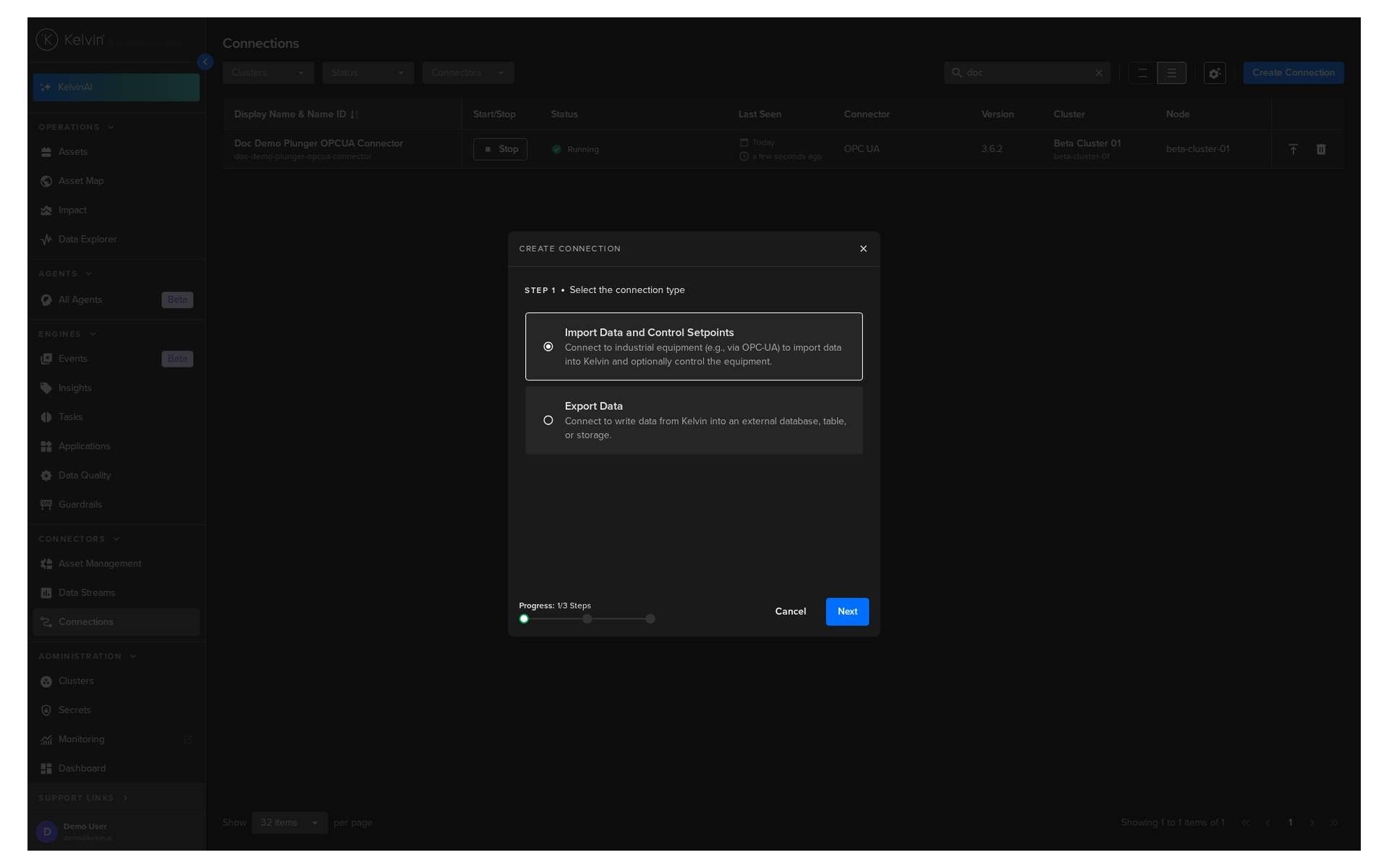Open the Clusters filter dropdown
The width and height of the screenshot is (1389, 868).
(x=268, y=73)
